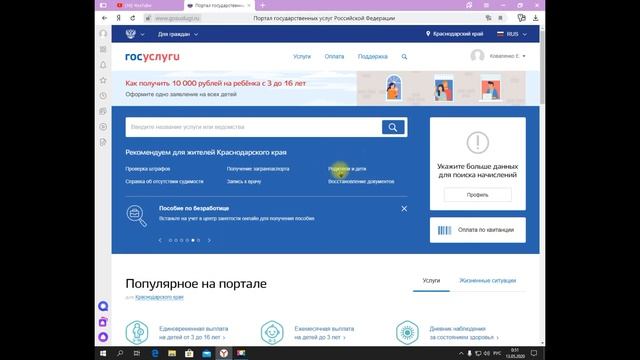Open tableau grid icon in browser sidebar

103,49
